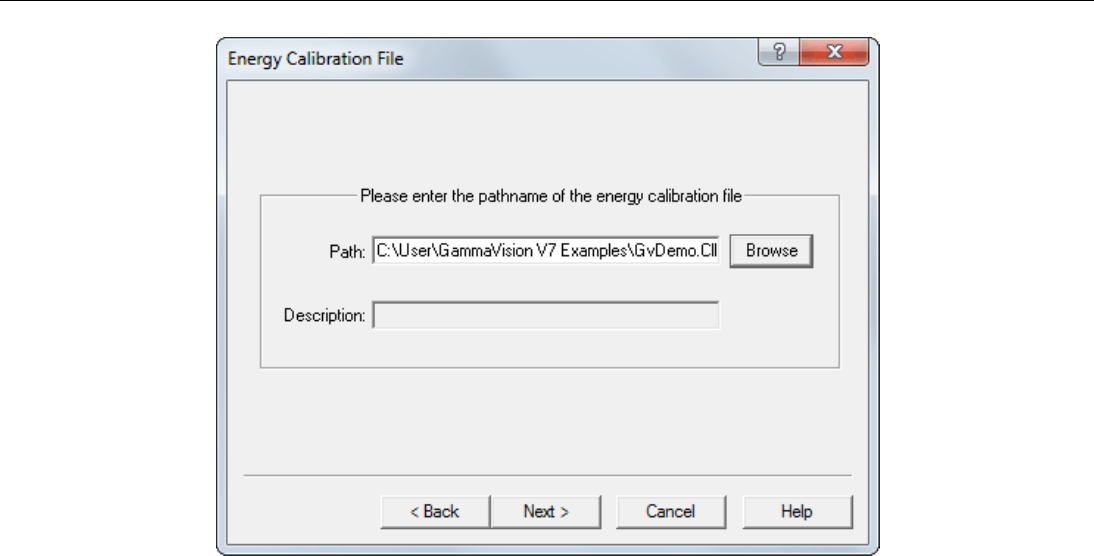The image size is (1094, 556).
Task: Click the 'Path:' label
Action: click(347, 252)
